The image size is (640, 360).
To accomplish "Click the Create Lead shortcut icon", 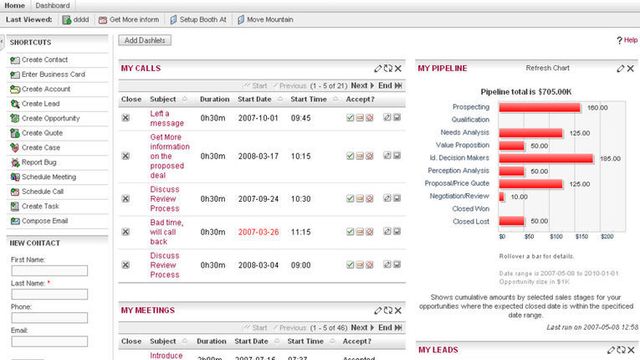I will click(15, 104).
